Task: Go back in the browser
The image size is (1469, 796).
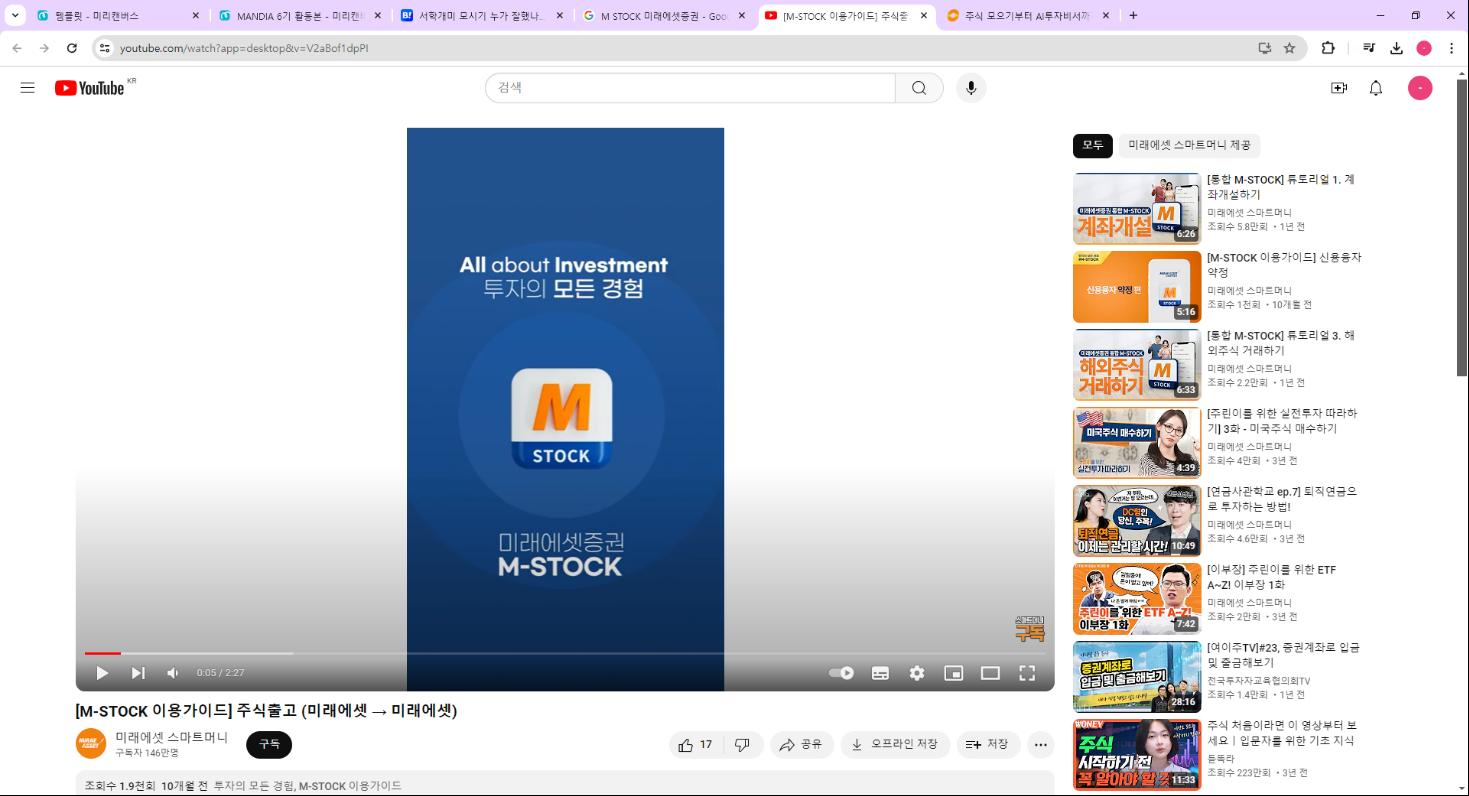Action: point(17,48)
